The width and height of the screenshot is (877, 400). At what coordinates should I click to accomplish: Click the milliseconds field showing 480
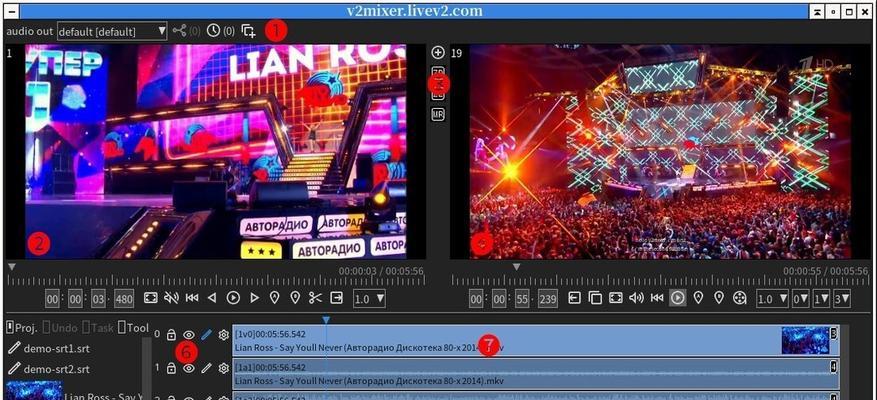[x=124, y=299]
